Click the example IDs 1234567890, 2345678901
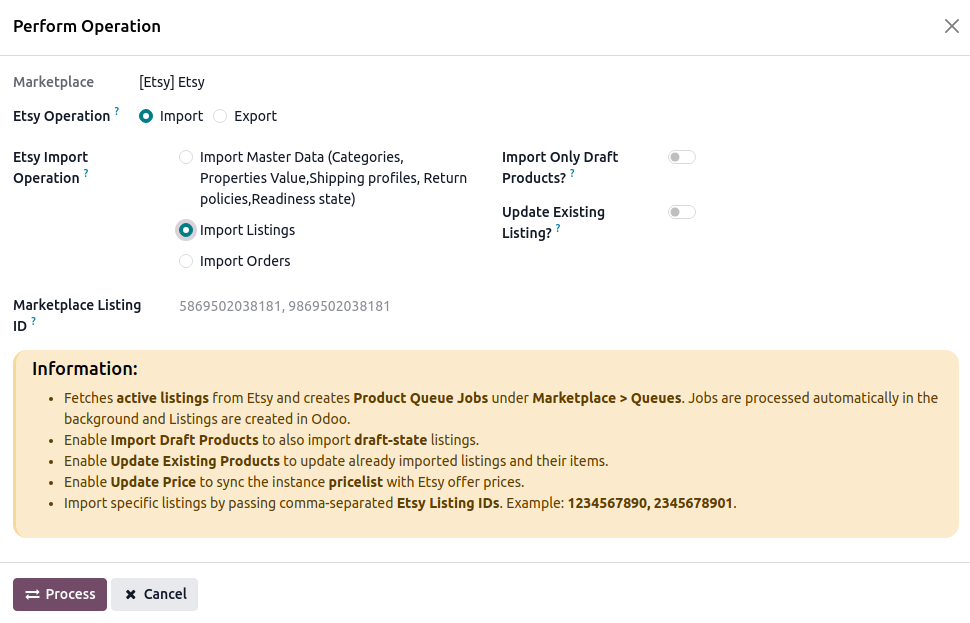 (x=650, y=504)
